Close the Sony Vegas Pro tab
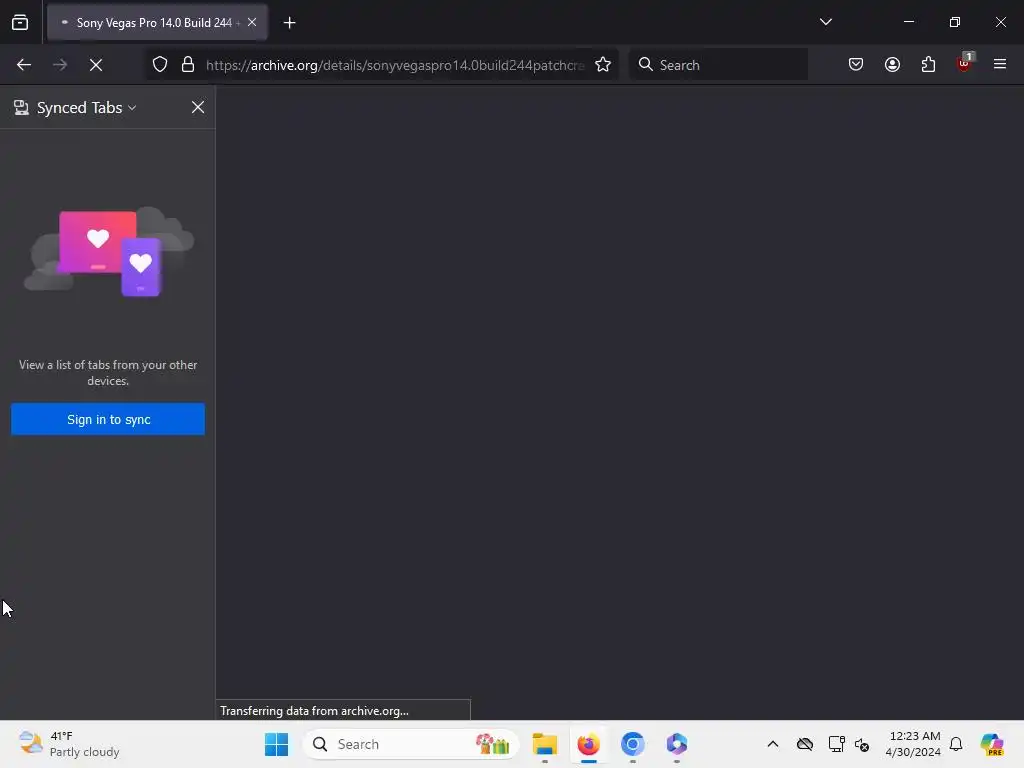 252,22
